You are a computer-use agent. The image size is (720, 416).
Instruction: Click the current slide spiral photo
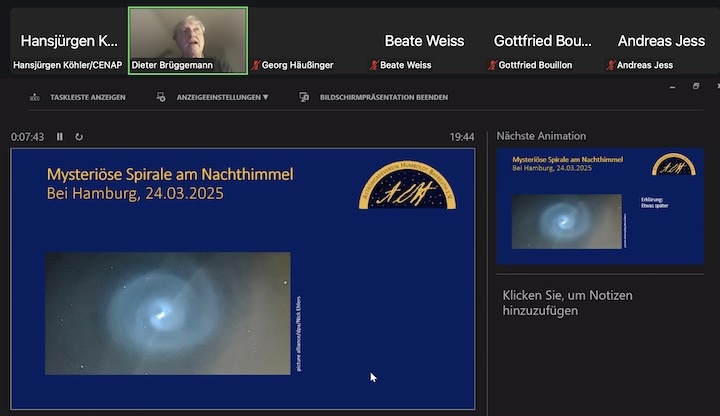(168, 313)
